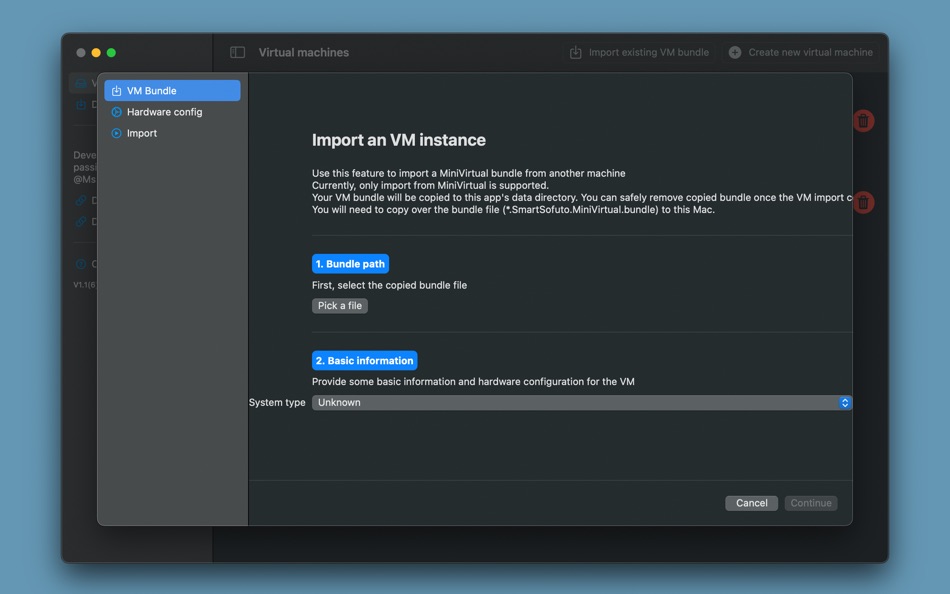Click the Import step arrow icon
The height and width of the screenshot is (594, 950).
(x=116, y=133)
